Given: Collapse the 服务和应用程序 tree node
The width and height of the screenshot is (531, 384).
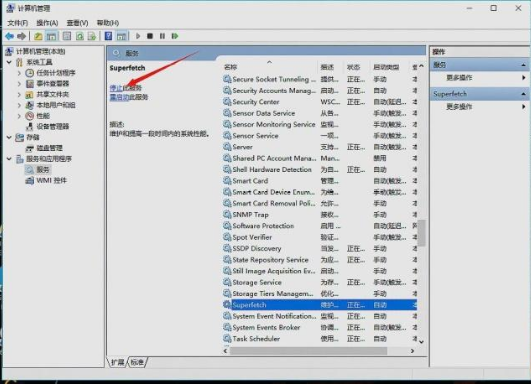Looking at the screenshot, I should [x=9, y=158].
